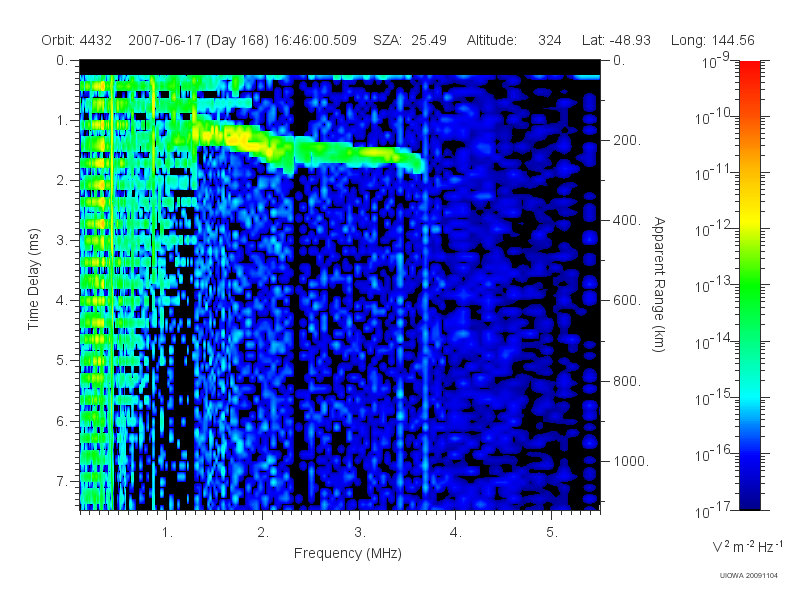Click the vertical yellow line near 0.4 MHz

112,291
